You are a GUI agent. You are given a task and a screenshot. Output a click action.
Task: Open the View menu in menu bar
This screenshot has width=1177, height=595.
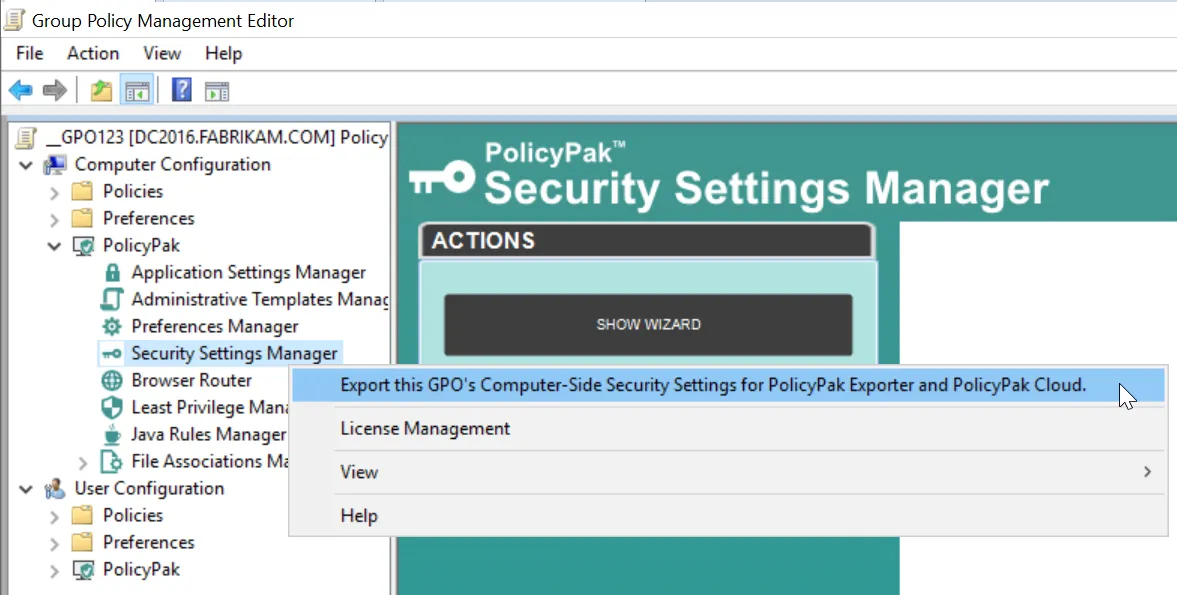tap(162, 53)
